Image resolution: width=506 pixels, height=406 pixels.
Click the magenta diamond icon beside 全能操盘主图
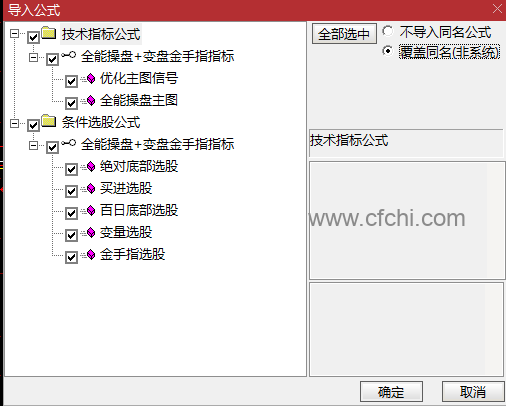point(91,101)
